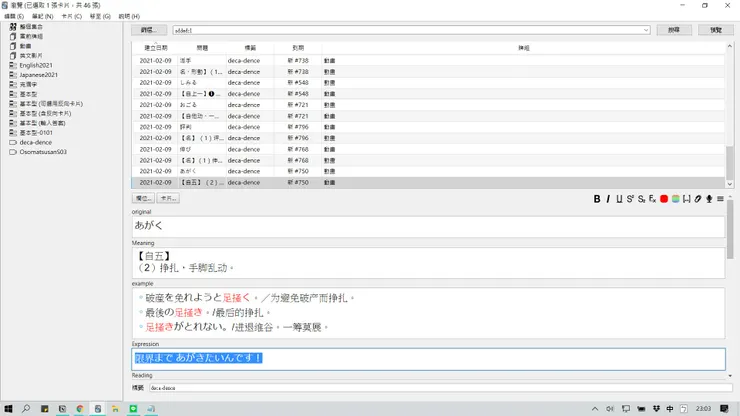Open the editor's more-options hamburger menu
The width and height of the screenshot is (740, 416).
[720, 199]
